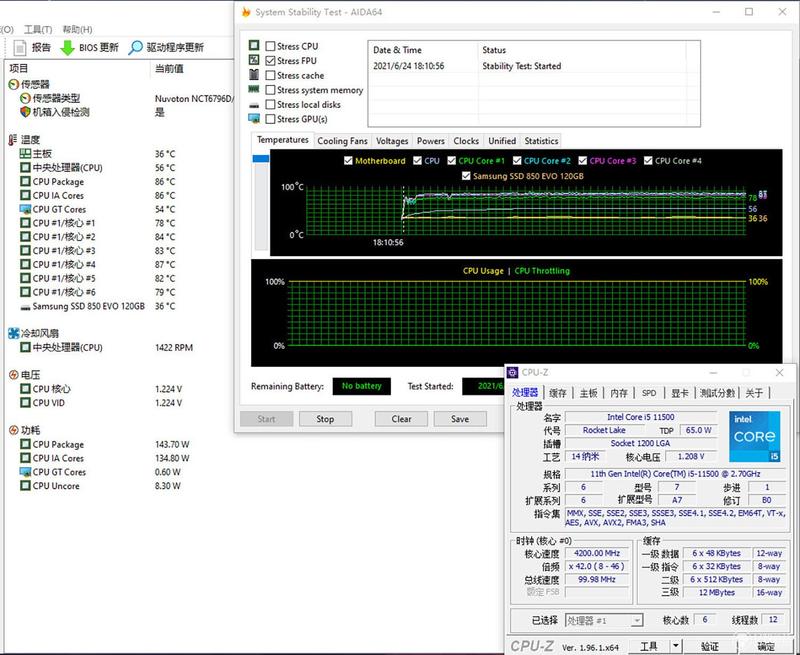Click the shield icon of 机箱入侵检测

coord(26,112)
